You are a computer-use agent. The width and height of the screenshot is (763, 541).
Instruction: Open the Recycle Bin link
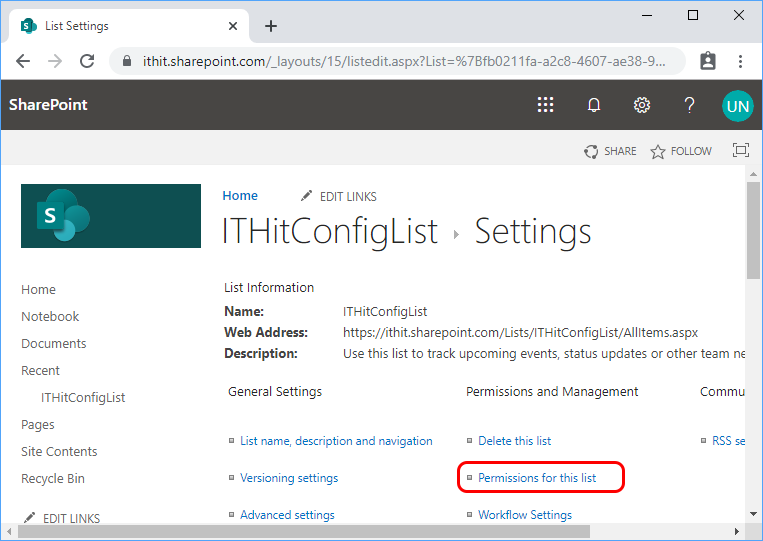(53, 479)
